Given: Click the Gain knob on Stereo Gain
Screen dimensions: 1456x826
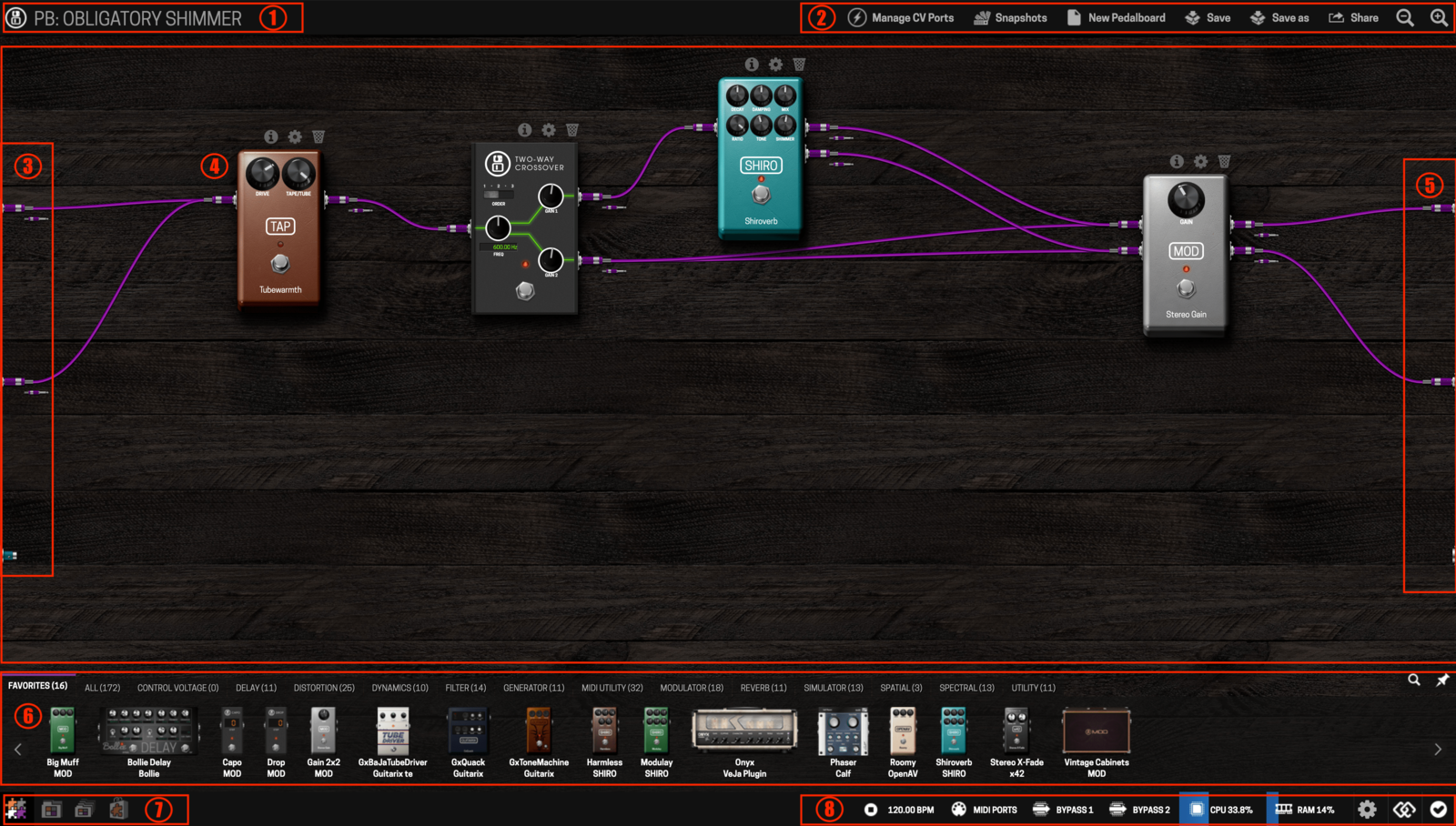Looking at the screenshot, I should [1186, 198].
